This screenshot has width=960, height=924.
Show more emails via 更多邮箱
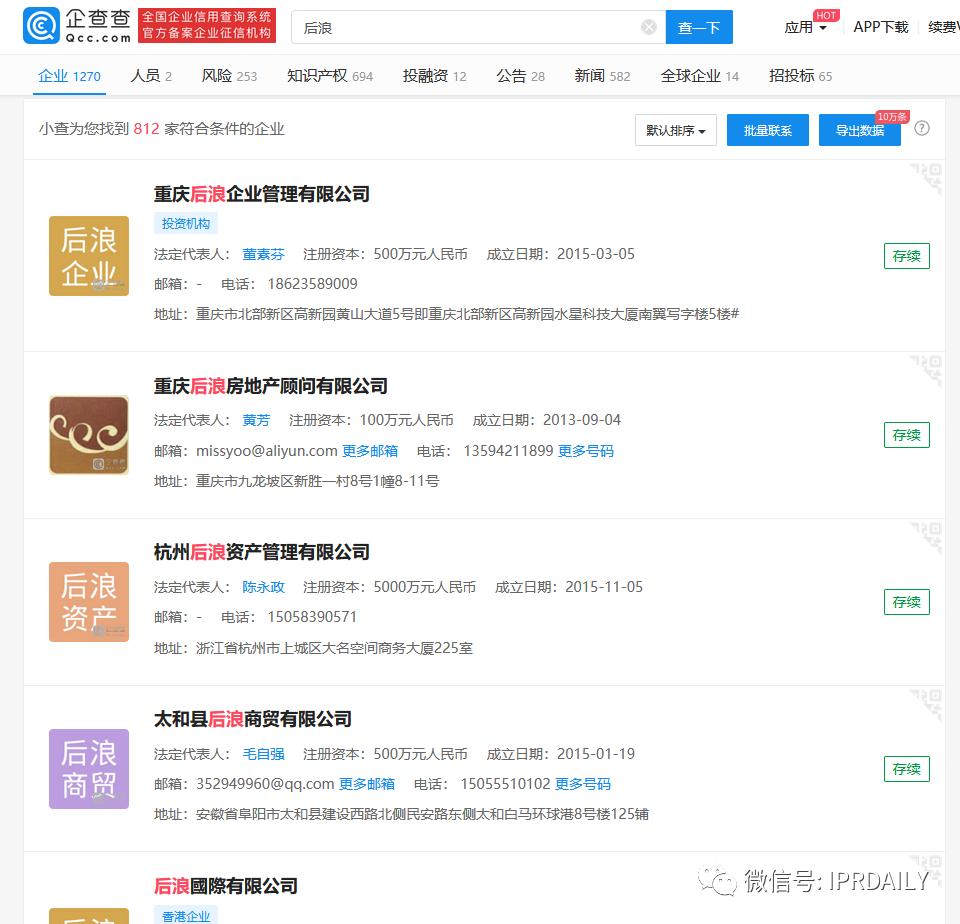click(x=368, y=451)
